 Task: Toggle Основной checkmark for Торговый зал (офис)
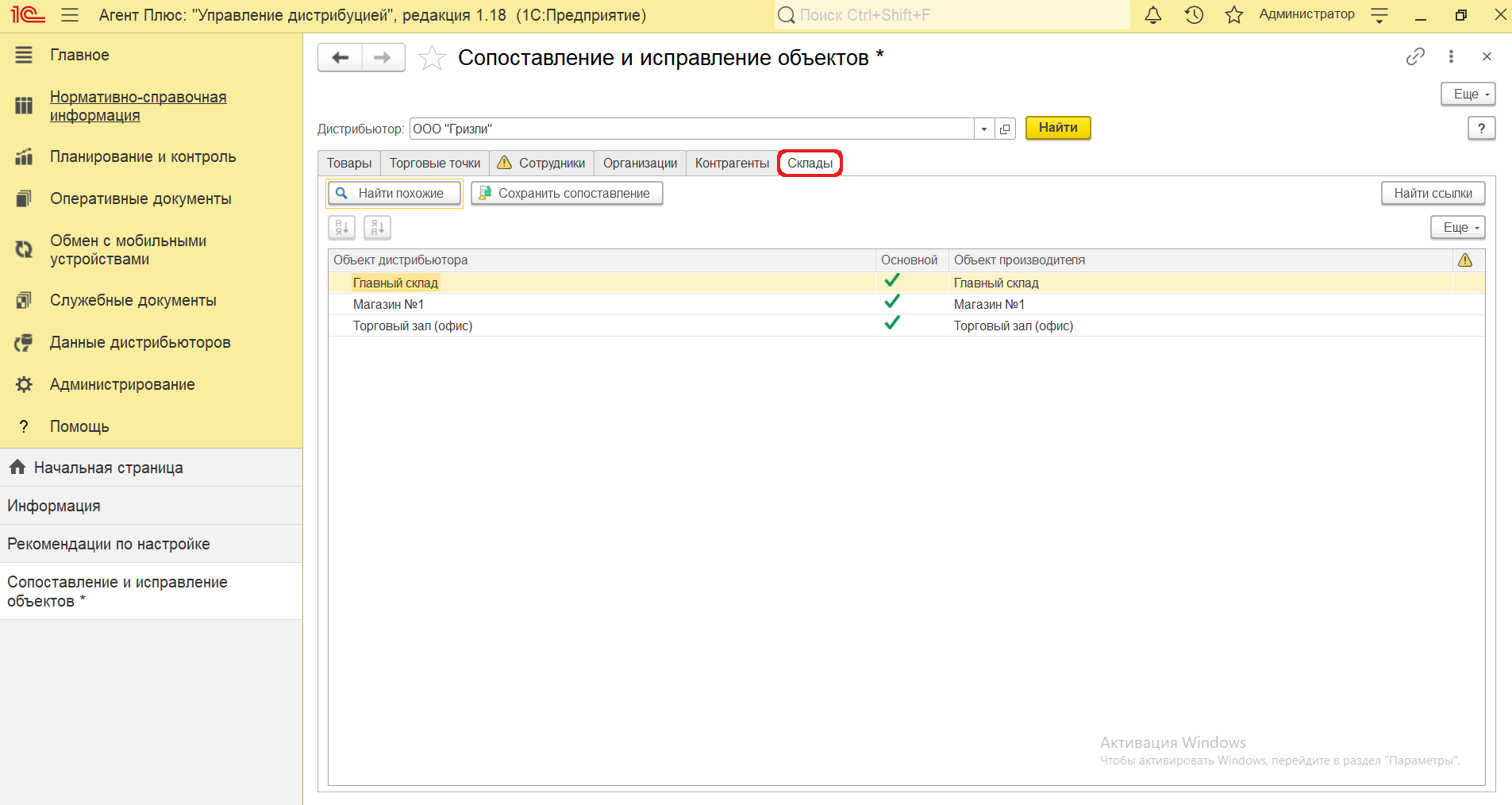tap(892, 323)
